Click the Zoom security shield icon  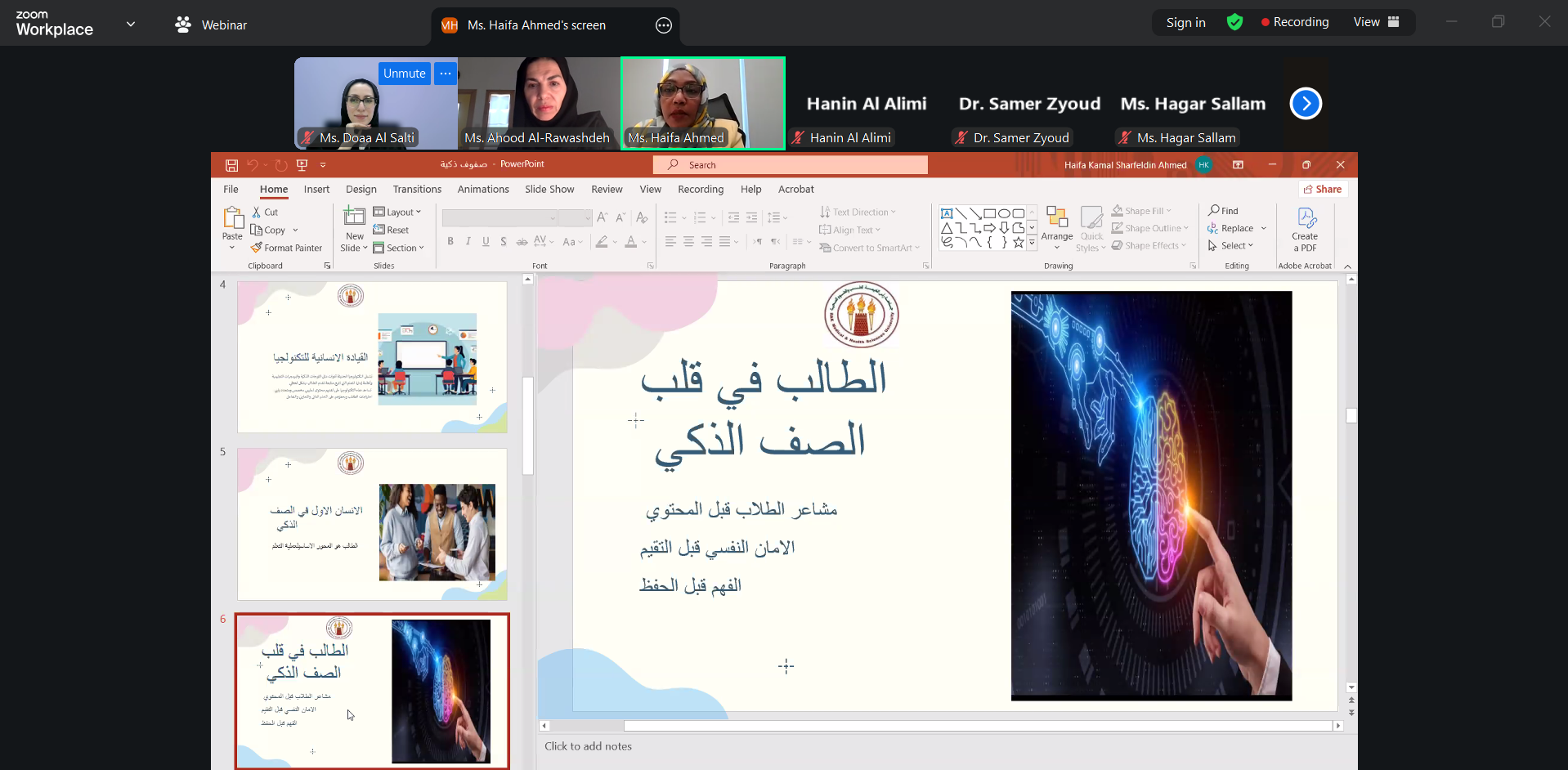(x=1234, y=23)
